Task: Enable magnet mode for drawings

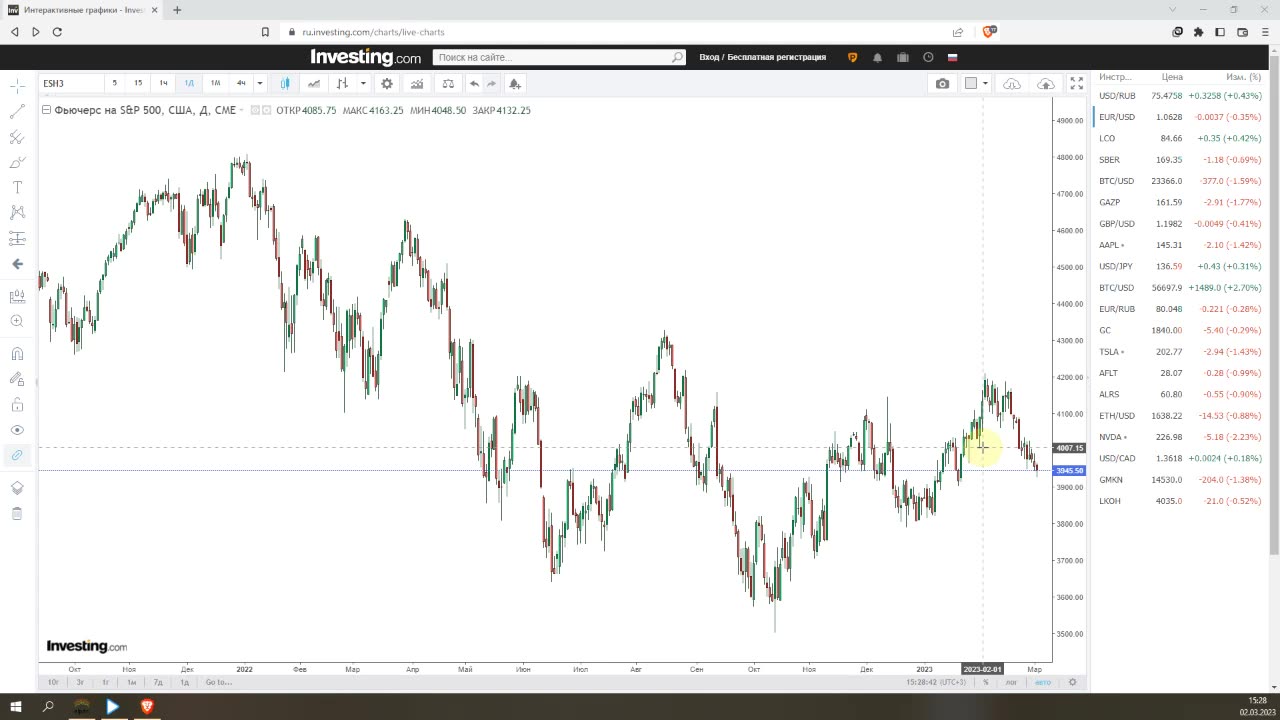Action: (17, 353)
